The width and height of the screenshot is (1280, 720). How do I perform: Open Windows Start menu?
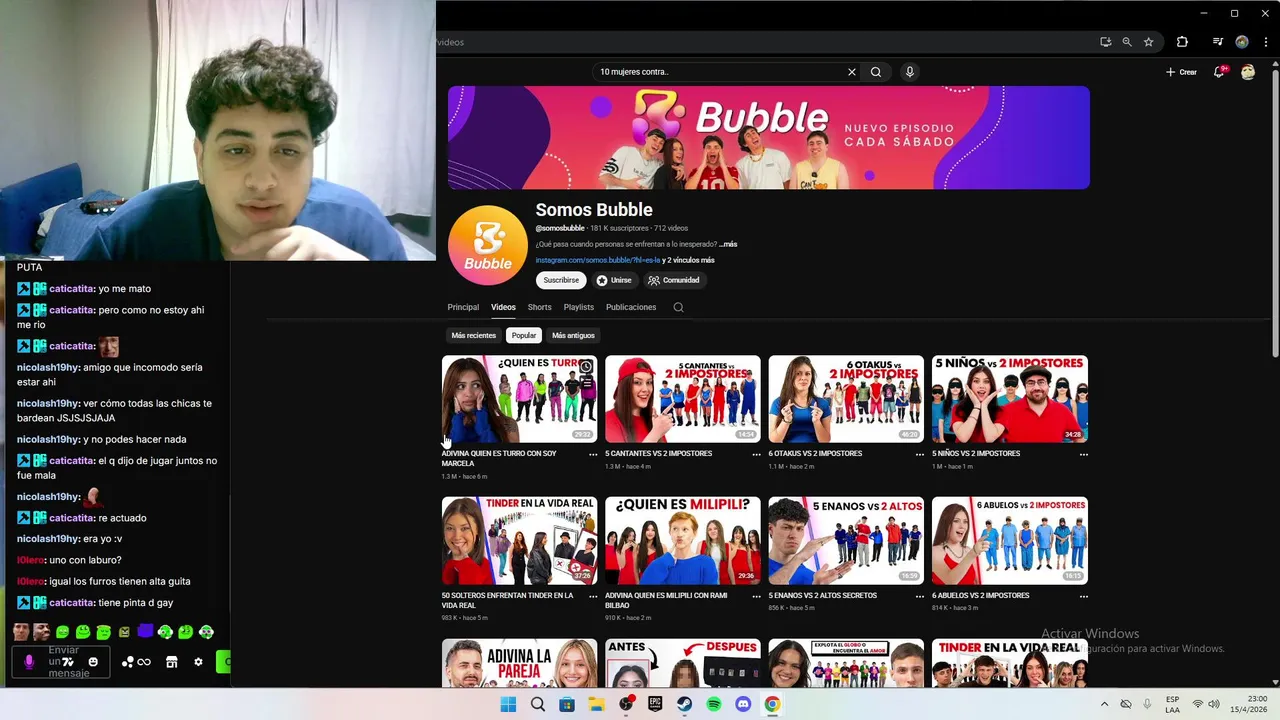pos(508,704)
